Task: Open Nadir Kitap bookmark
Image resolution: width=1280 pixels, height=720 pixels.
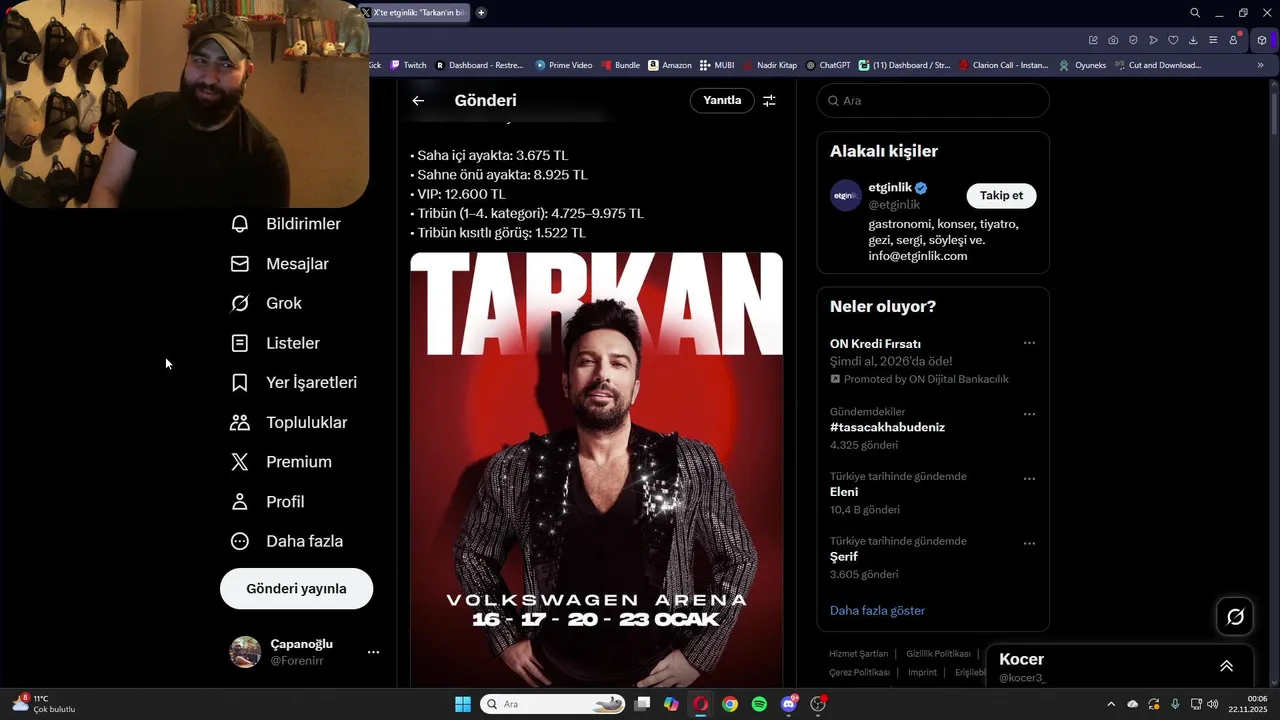Action: click(x=770, y=65)
